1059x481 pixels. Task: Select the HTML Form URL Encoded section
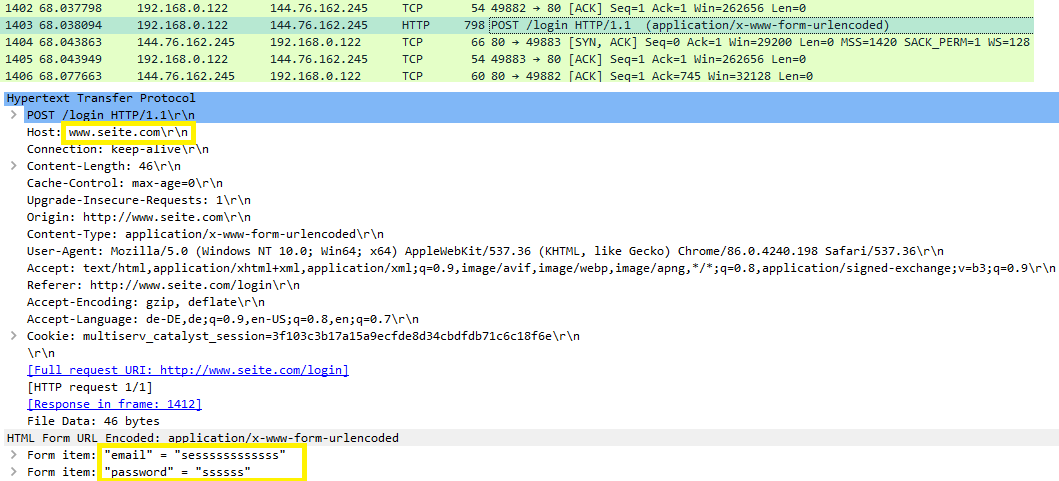coord(202,438)
